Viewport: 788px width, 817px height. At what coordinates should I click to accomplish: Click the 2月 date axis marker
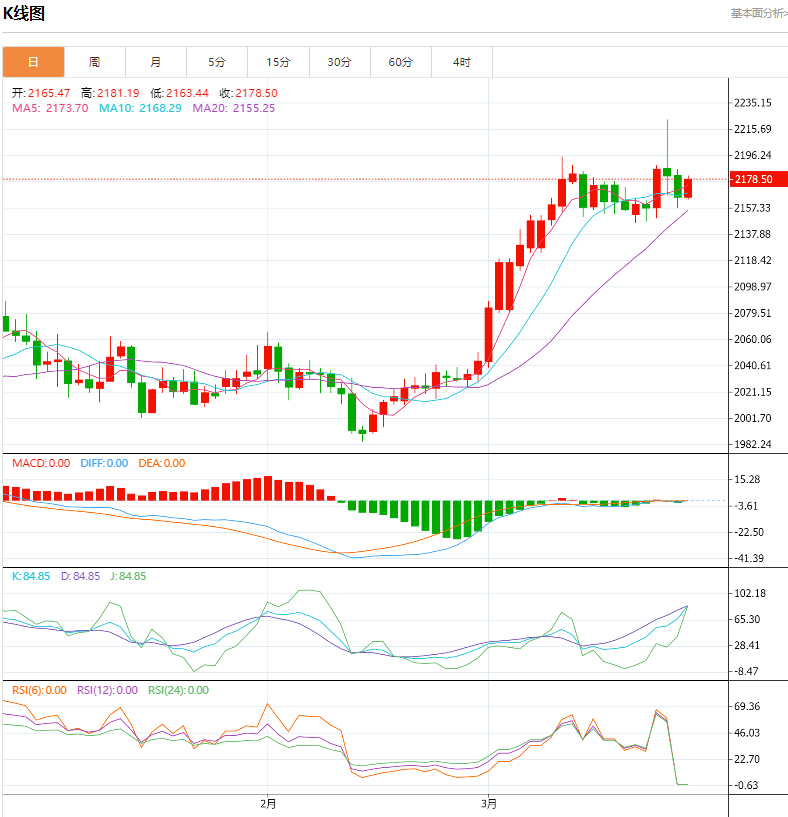click(x=267, y=803)
